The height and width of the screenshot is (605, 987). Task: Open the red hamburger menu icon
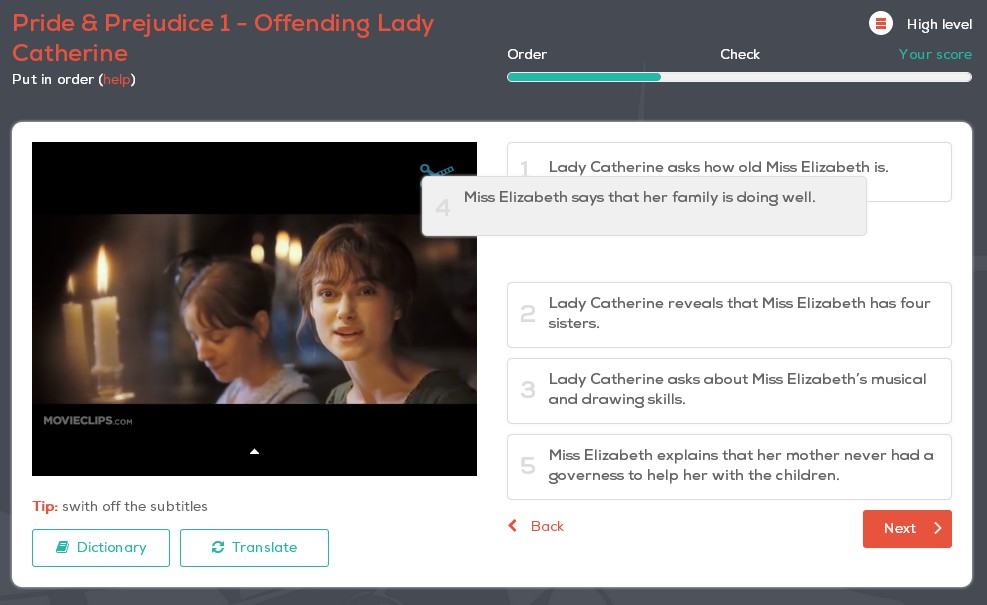[881, 24]
